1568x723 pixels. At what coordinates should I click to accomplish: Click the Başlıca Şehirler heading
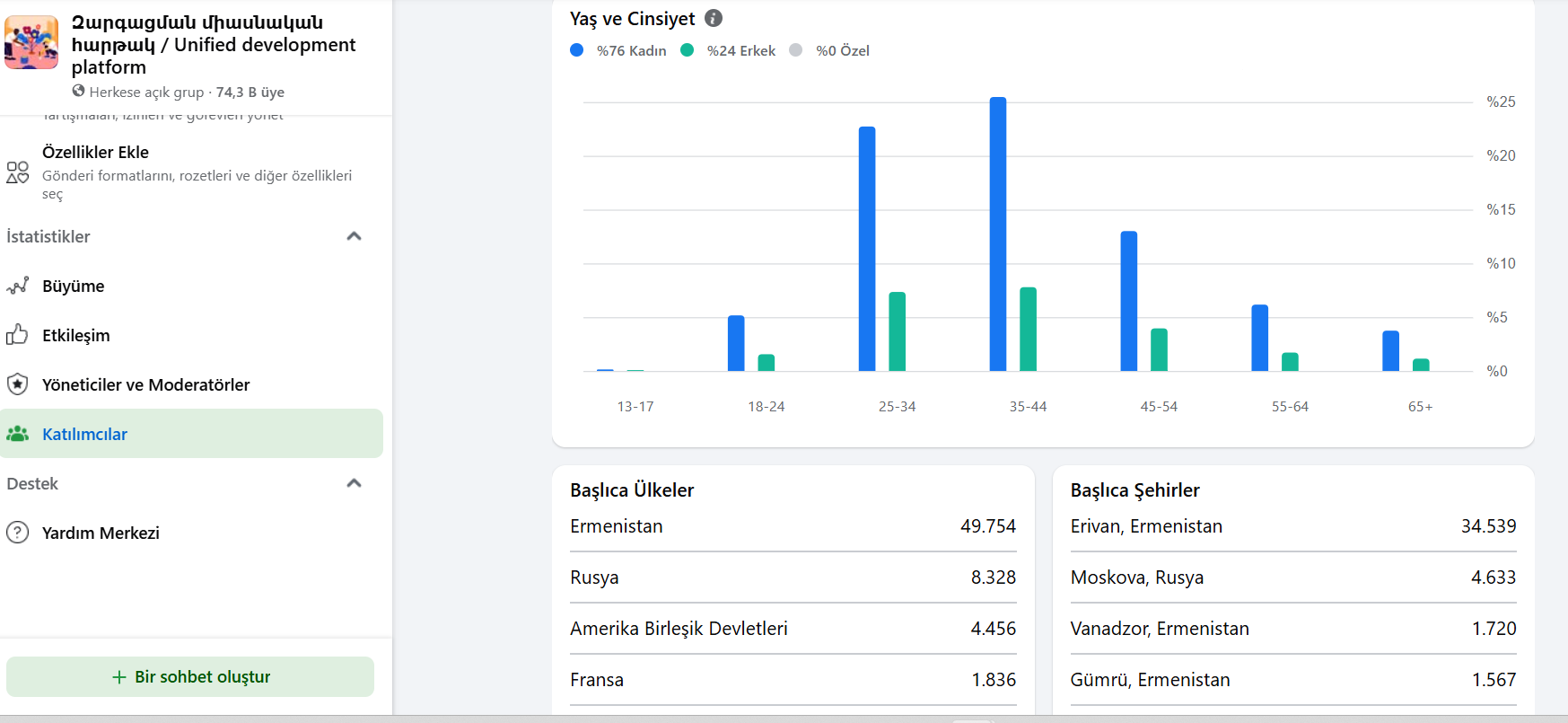(x=1135, y=490)
